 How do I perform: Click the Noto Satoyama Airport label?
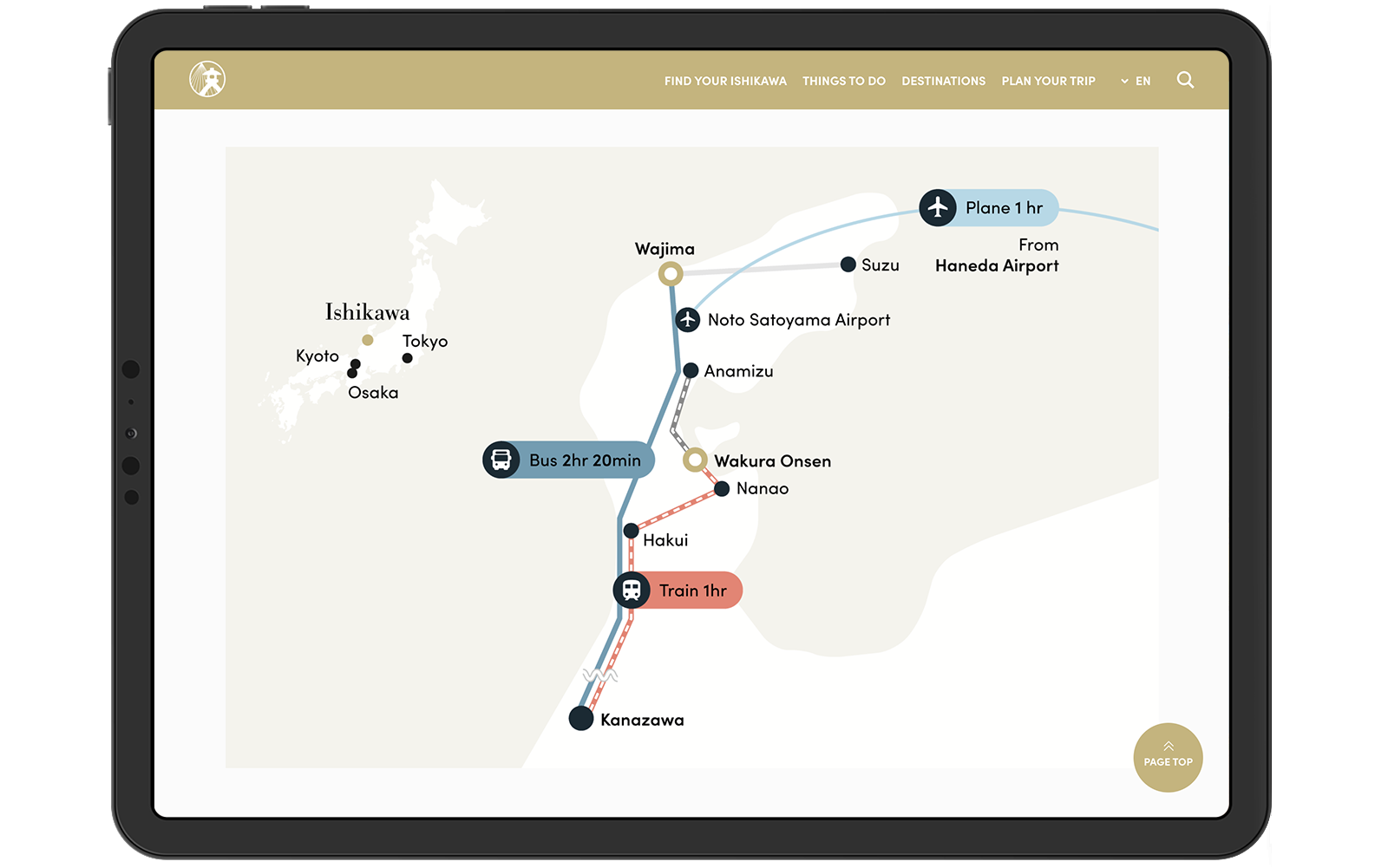pyautogui.click(x=799, y=320)
